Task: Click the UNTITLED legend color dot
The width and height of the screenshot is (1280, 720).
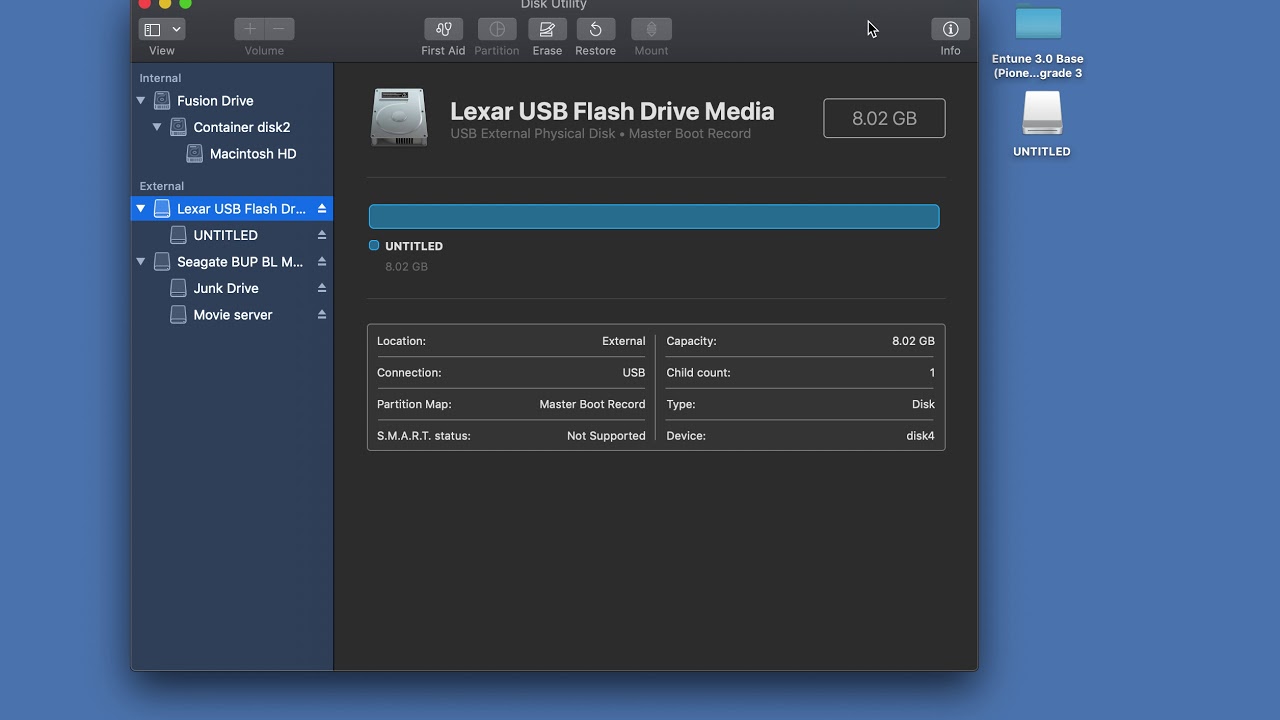Action: [374, 245]
